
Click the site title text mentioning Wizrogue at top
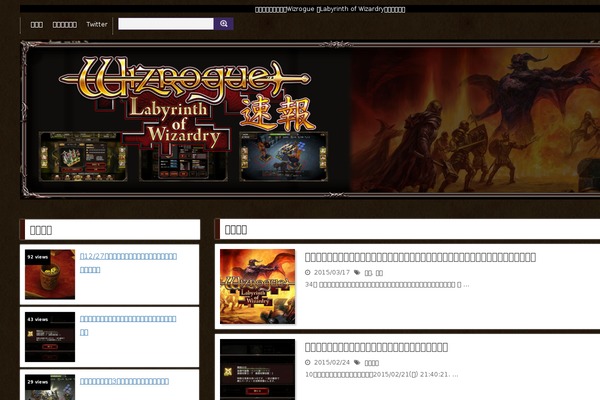coord(330,9)
